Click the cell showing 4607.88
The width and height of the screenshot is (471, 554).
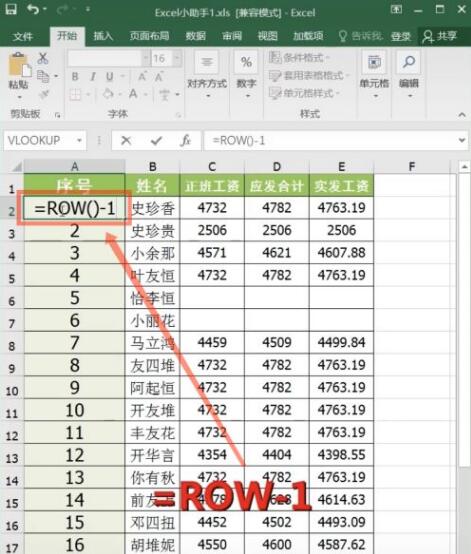coord(341,253)
